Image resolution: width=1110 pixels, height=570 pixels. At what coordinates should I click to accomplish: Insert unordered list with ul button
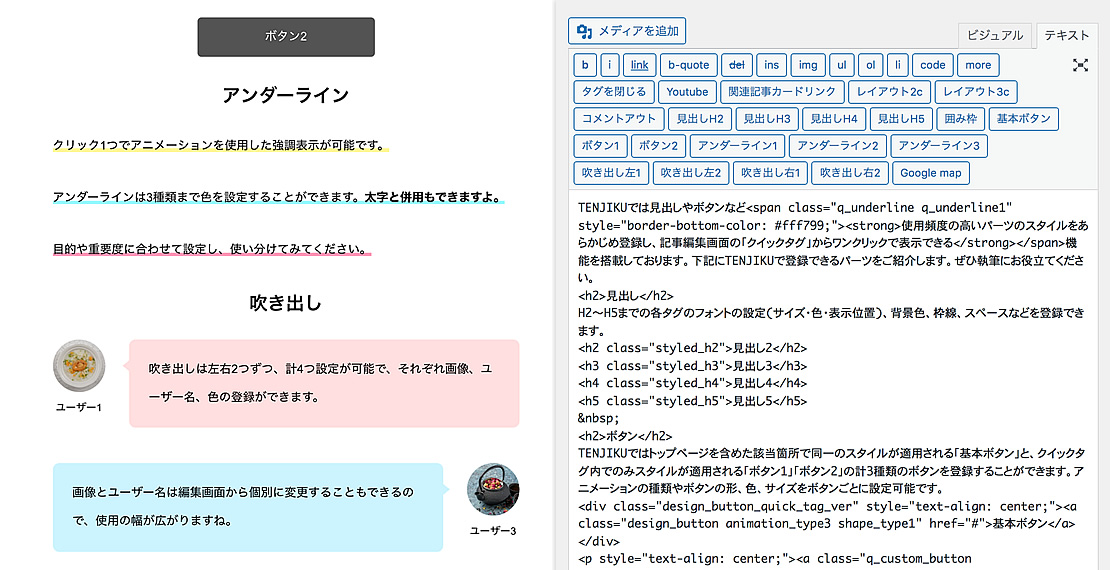(x=842, y=65)
